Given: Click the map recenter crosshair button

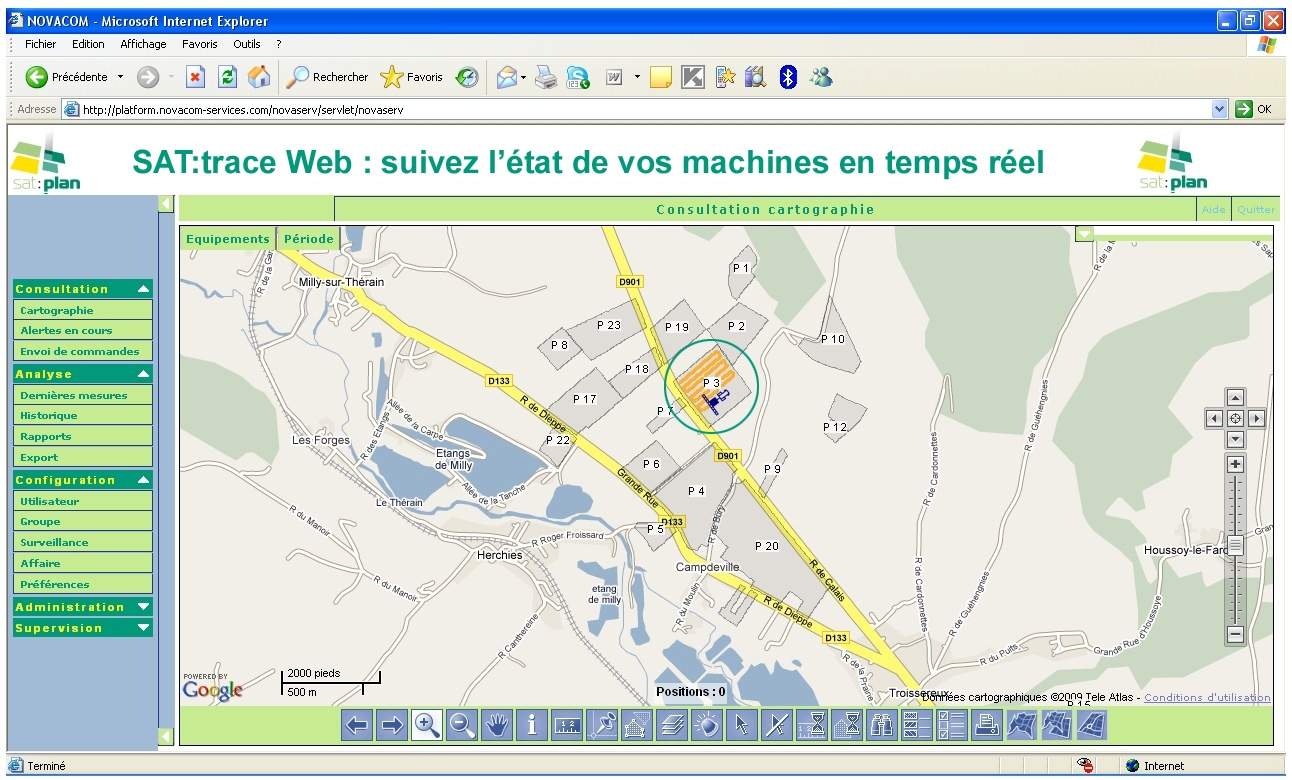Looking at the screenshot, I should (1235, 418).
